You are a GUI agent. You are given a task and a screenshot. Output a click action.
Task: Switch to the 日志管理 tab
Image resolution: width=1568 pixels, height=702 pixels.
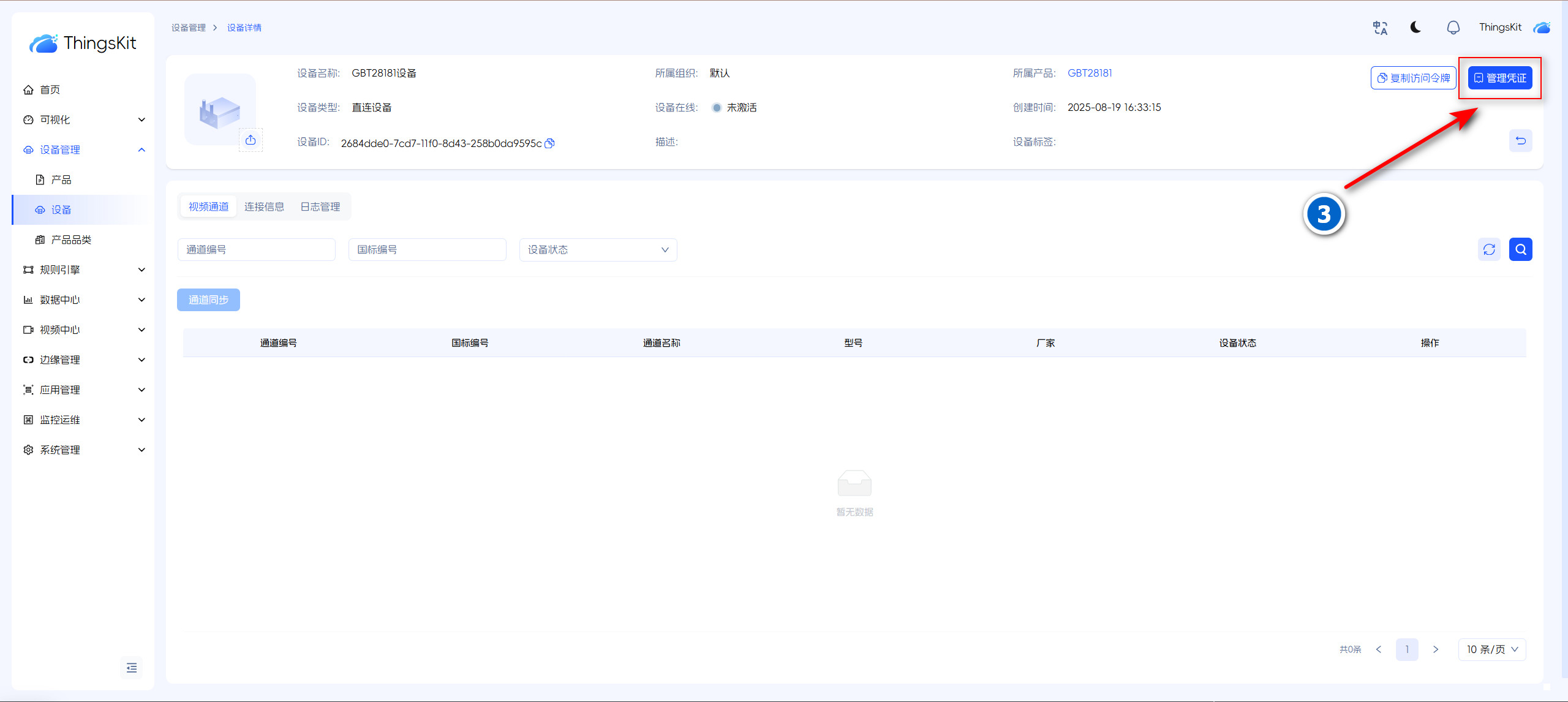pos(320,207)
